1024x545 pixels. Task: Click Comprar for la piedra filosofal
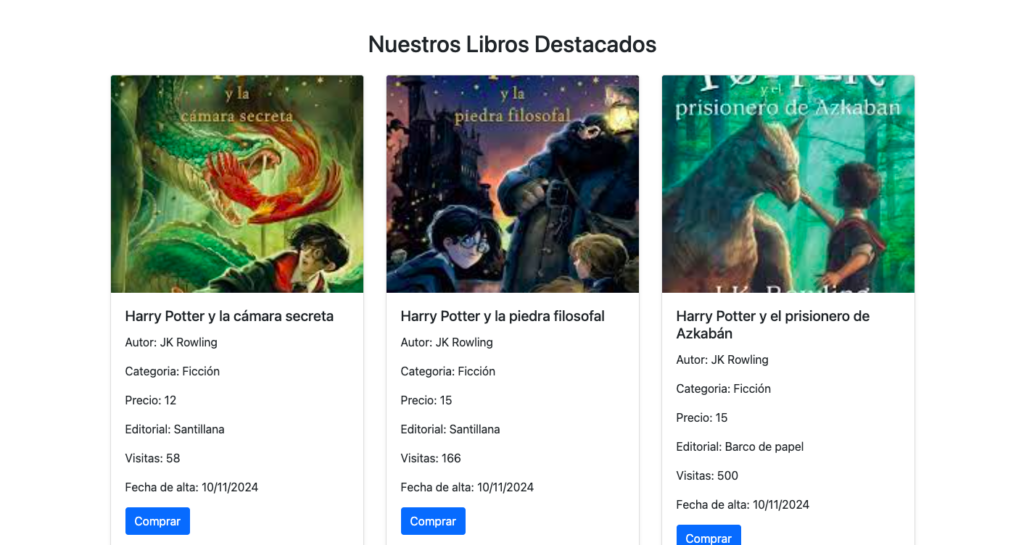point(433,521)
